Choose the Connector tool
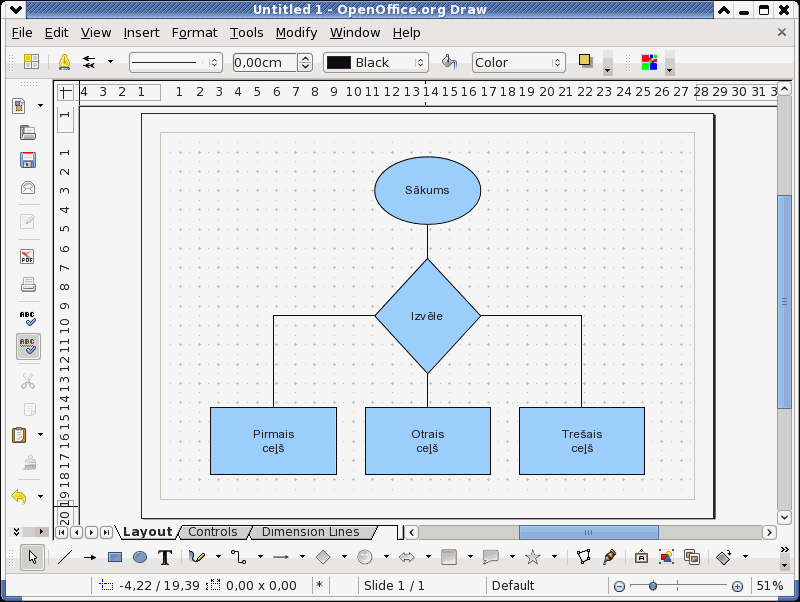Screen dimensions: 800x602 (238, 557)
